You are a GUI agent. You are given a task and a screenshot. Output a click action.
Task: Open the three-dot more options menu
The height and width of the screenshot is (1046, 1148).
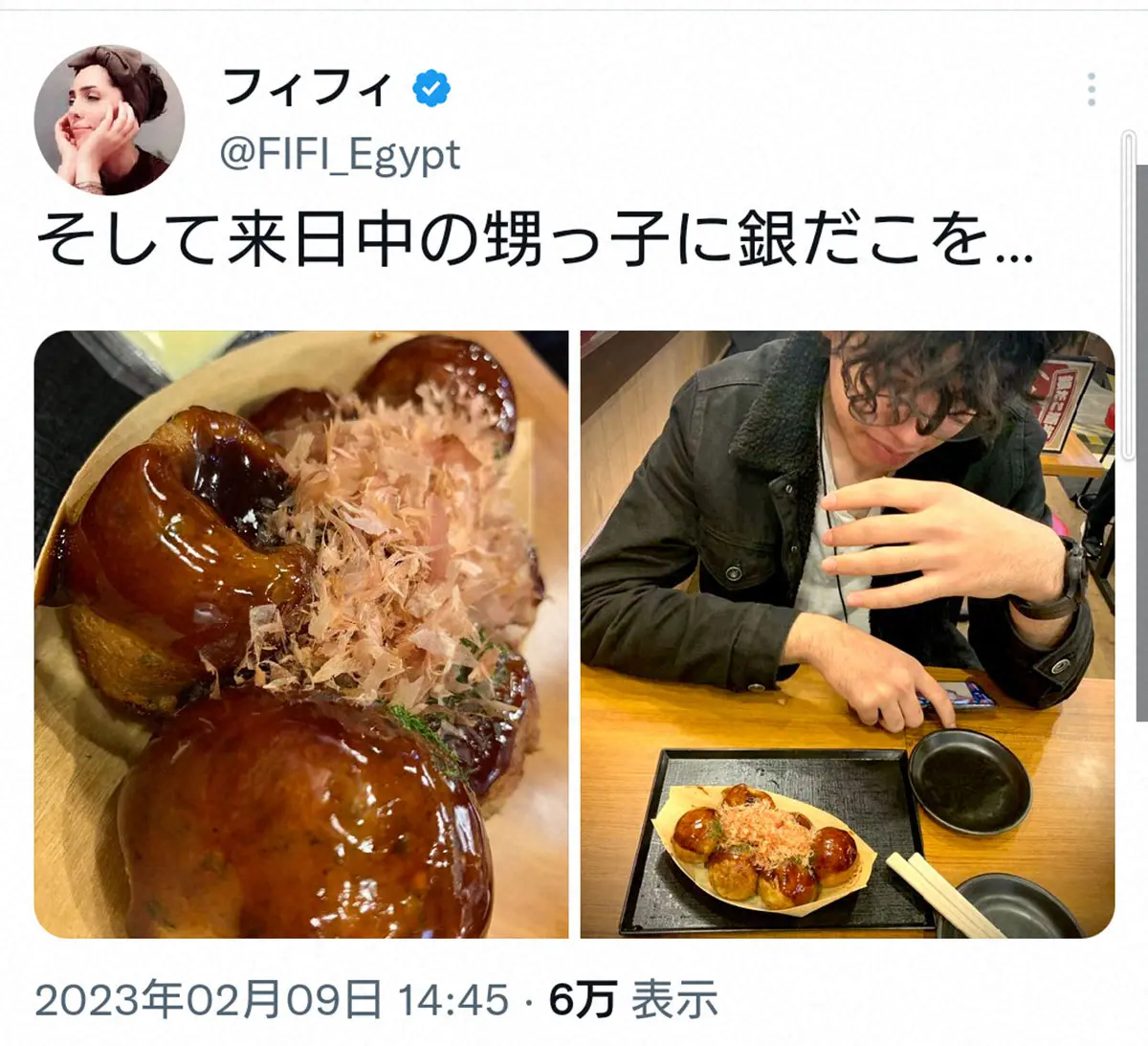click(1092, 90)
